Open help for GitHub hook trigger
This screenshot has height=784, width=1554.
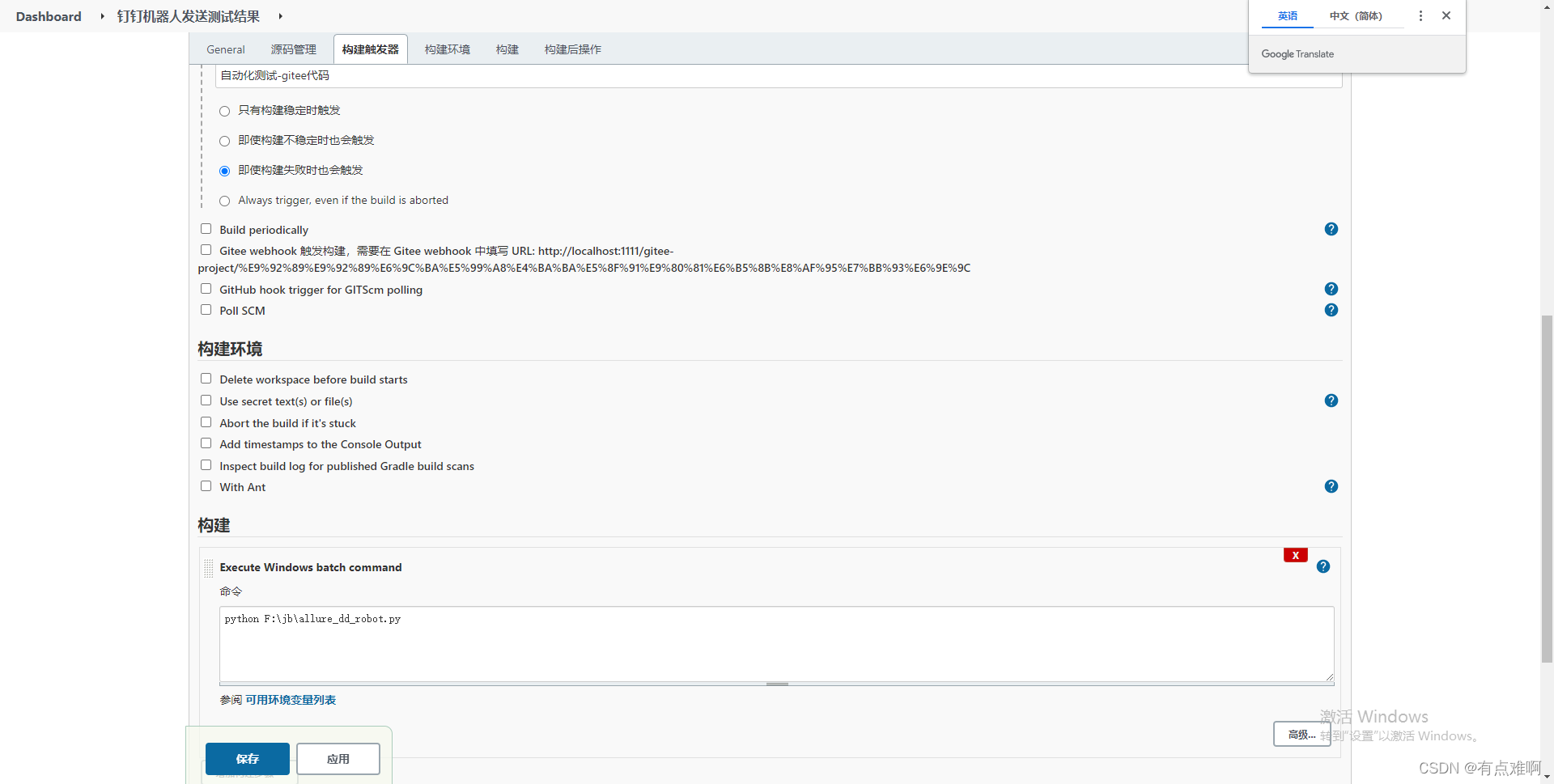click(1331, 289)
